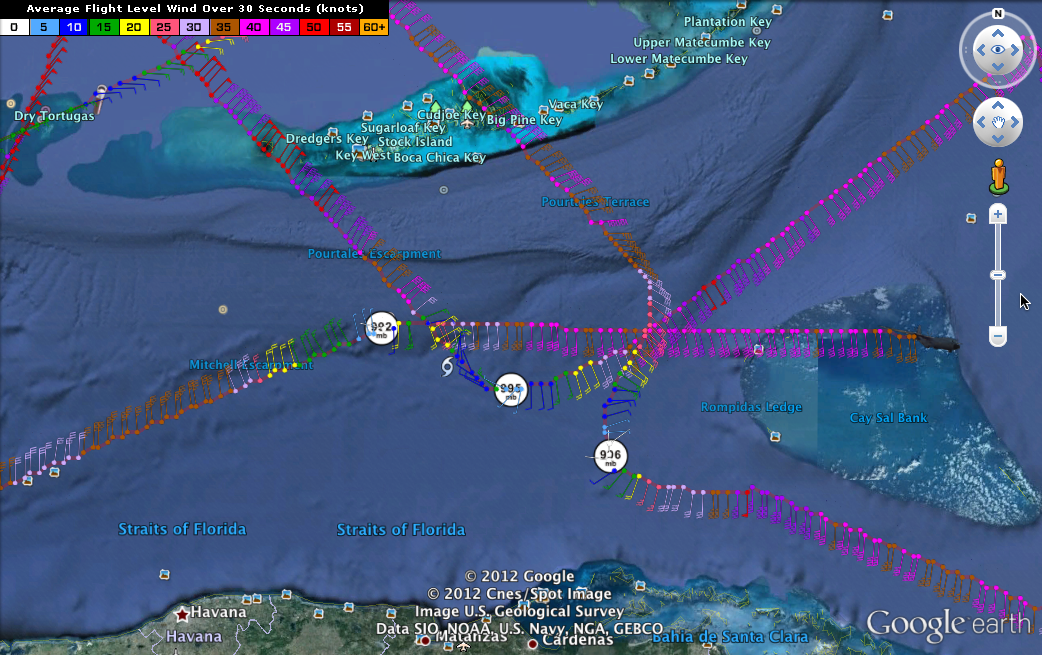Click the hurricane symbol storm center icon
1042x655 pixels.
pyautogui.click(x=447, y=369)
